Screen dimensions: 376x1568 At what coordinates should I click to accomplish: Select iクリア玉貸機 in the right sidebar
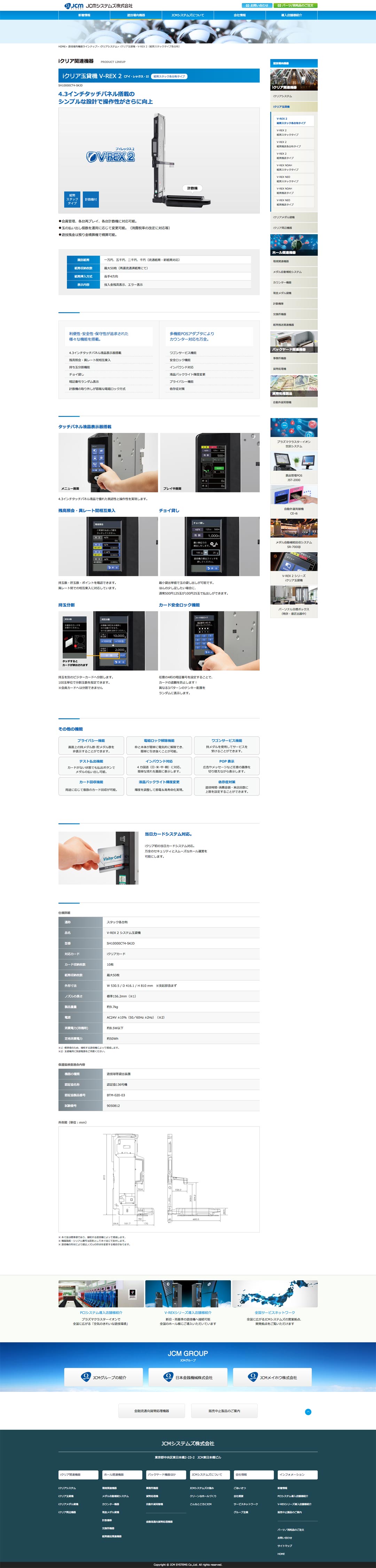pyautogui.click(x=294, y=106)
